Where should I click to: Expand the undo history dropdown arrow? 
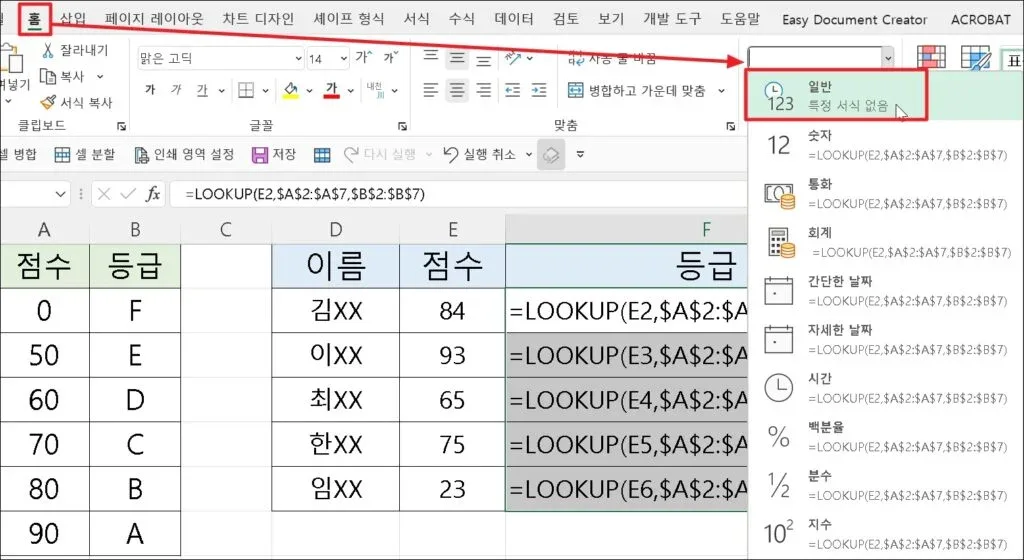click(529, 155)
